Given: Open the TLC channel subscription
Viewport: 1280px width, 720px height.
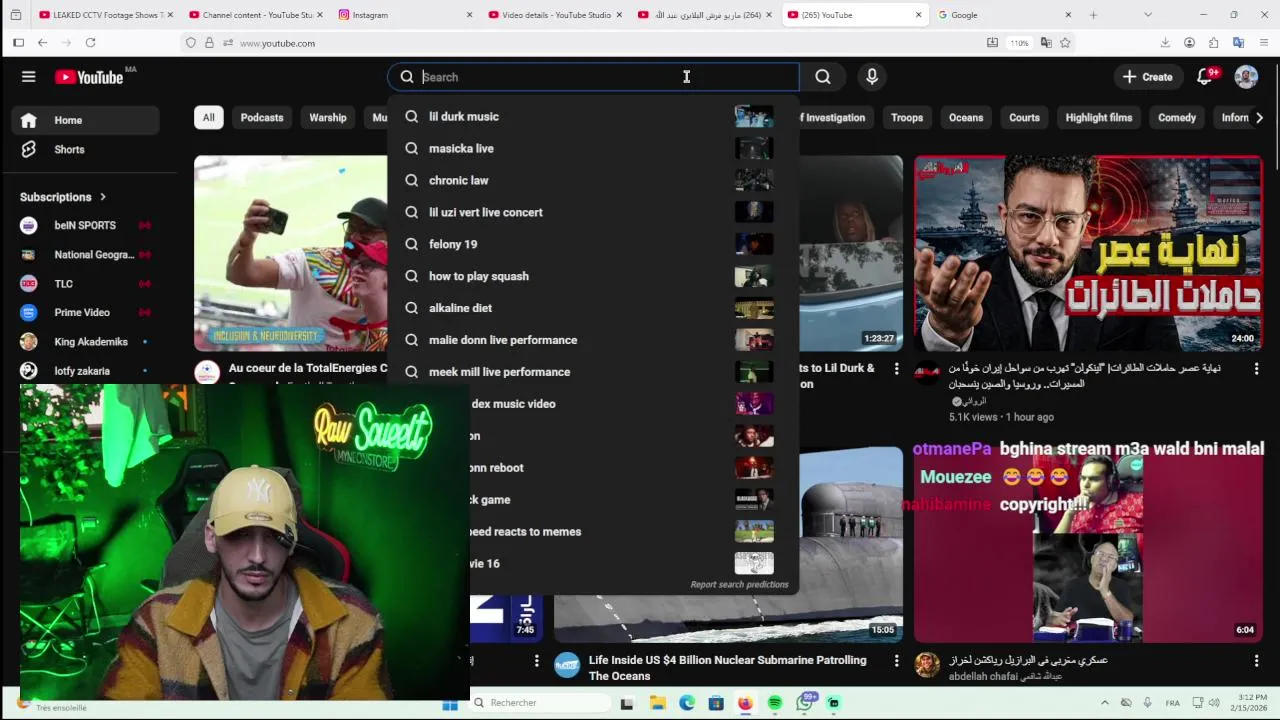Looking at the screenshot, I should point(85,283).
